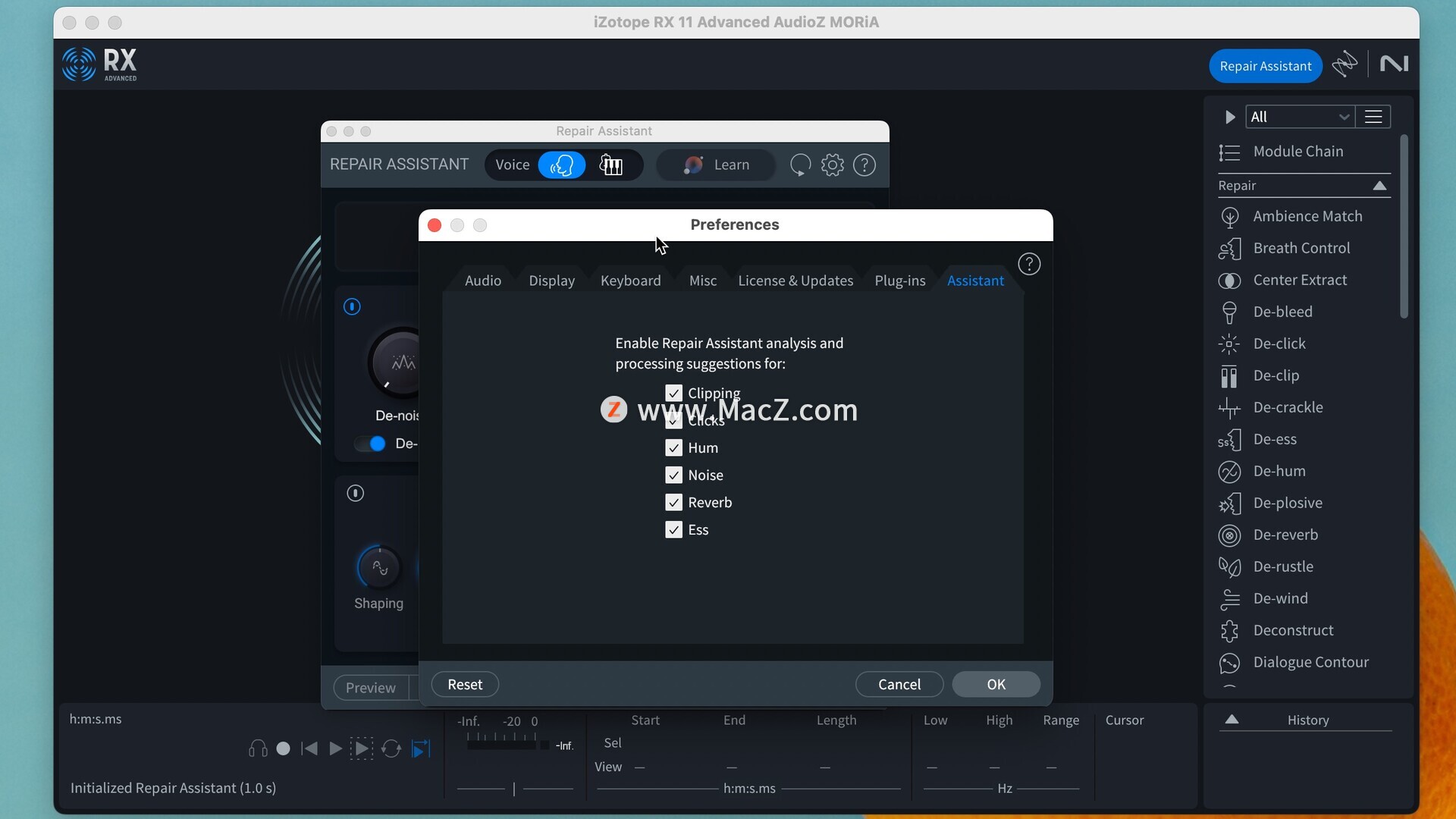Uncheck the Noise checkbox

click(673, 475)
